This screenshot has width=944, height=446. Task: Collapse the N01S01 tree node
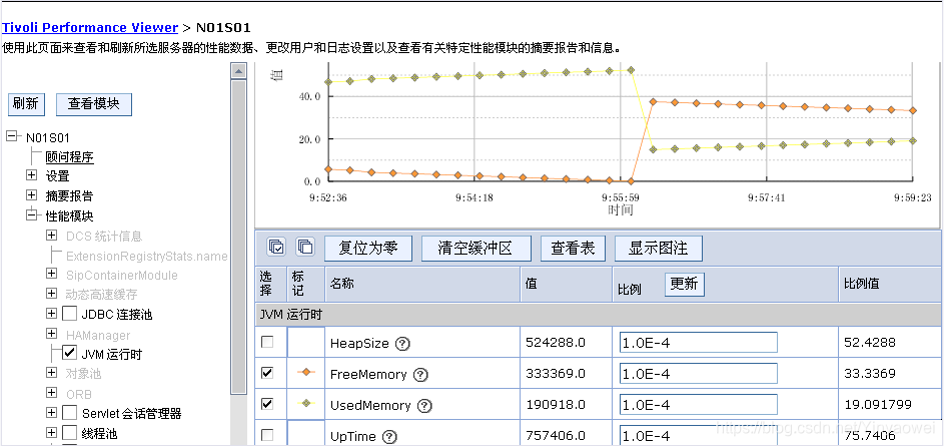coord(12,137)
